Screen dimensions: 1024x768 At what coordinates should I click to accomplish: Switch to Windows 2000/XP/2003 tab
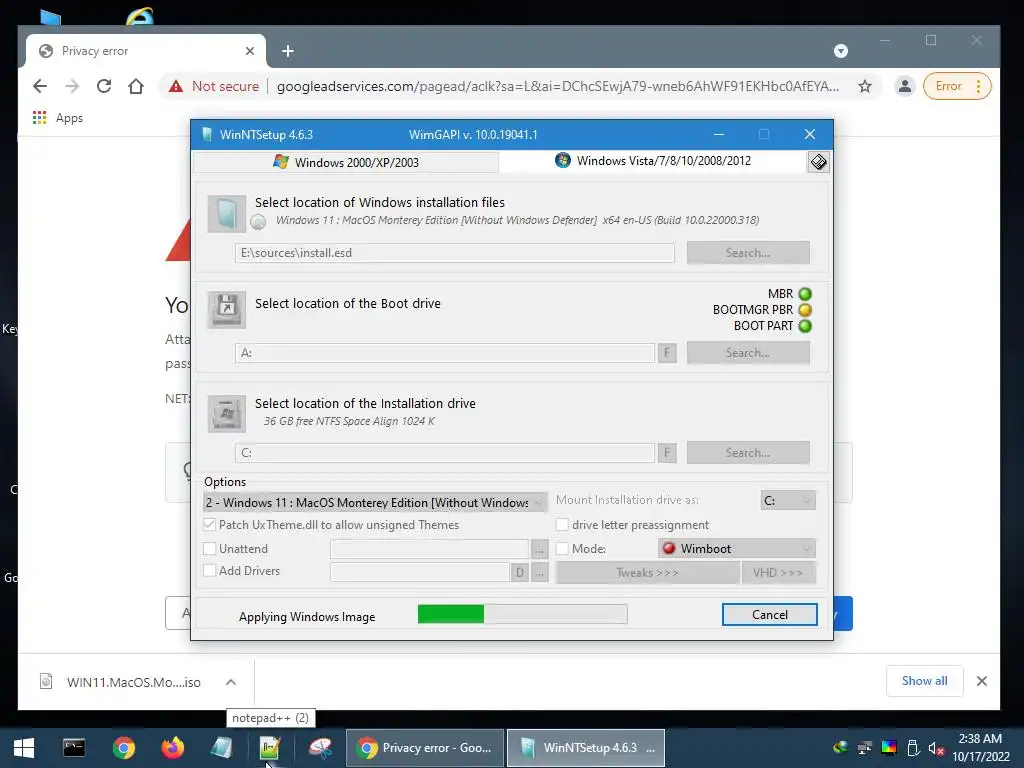coord(346,162)
